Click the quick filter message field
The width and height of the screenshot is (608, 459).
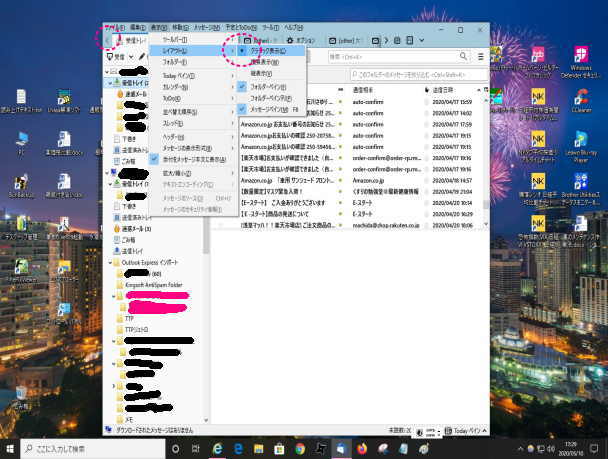(x=419, y=74)
